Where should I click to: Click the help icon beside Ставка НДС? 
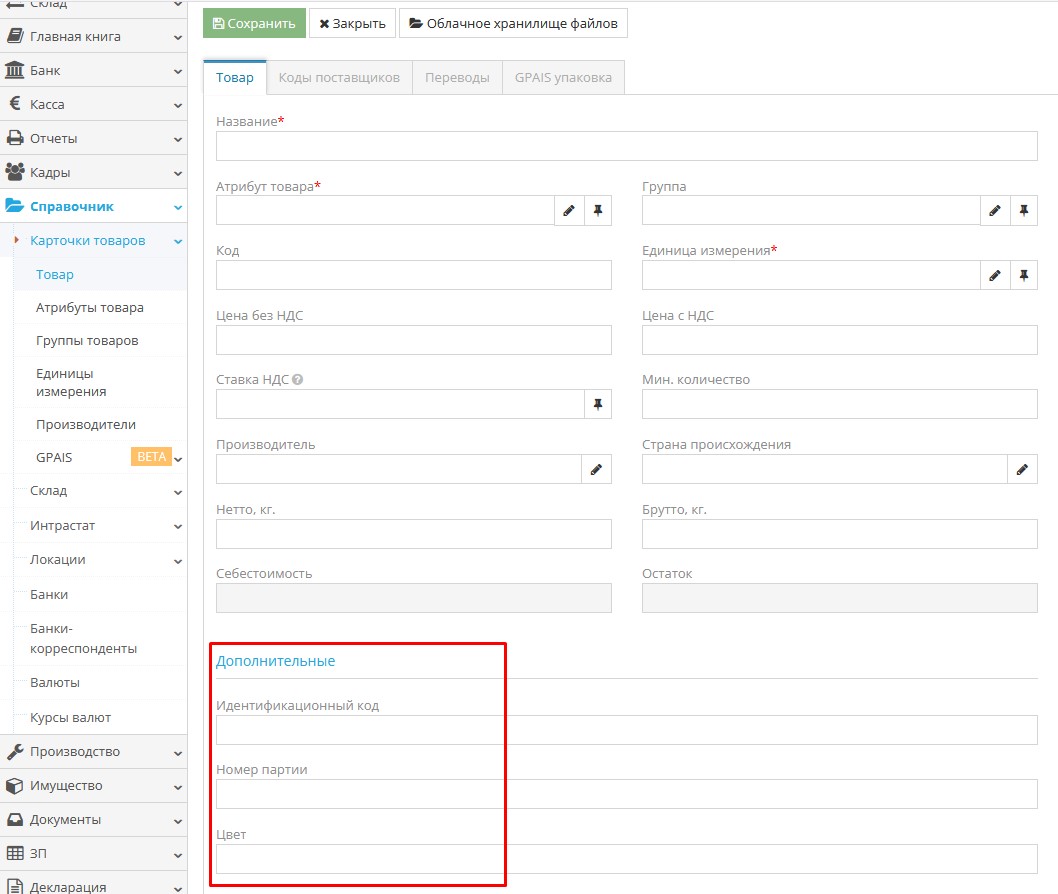298,380
